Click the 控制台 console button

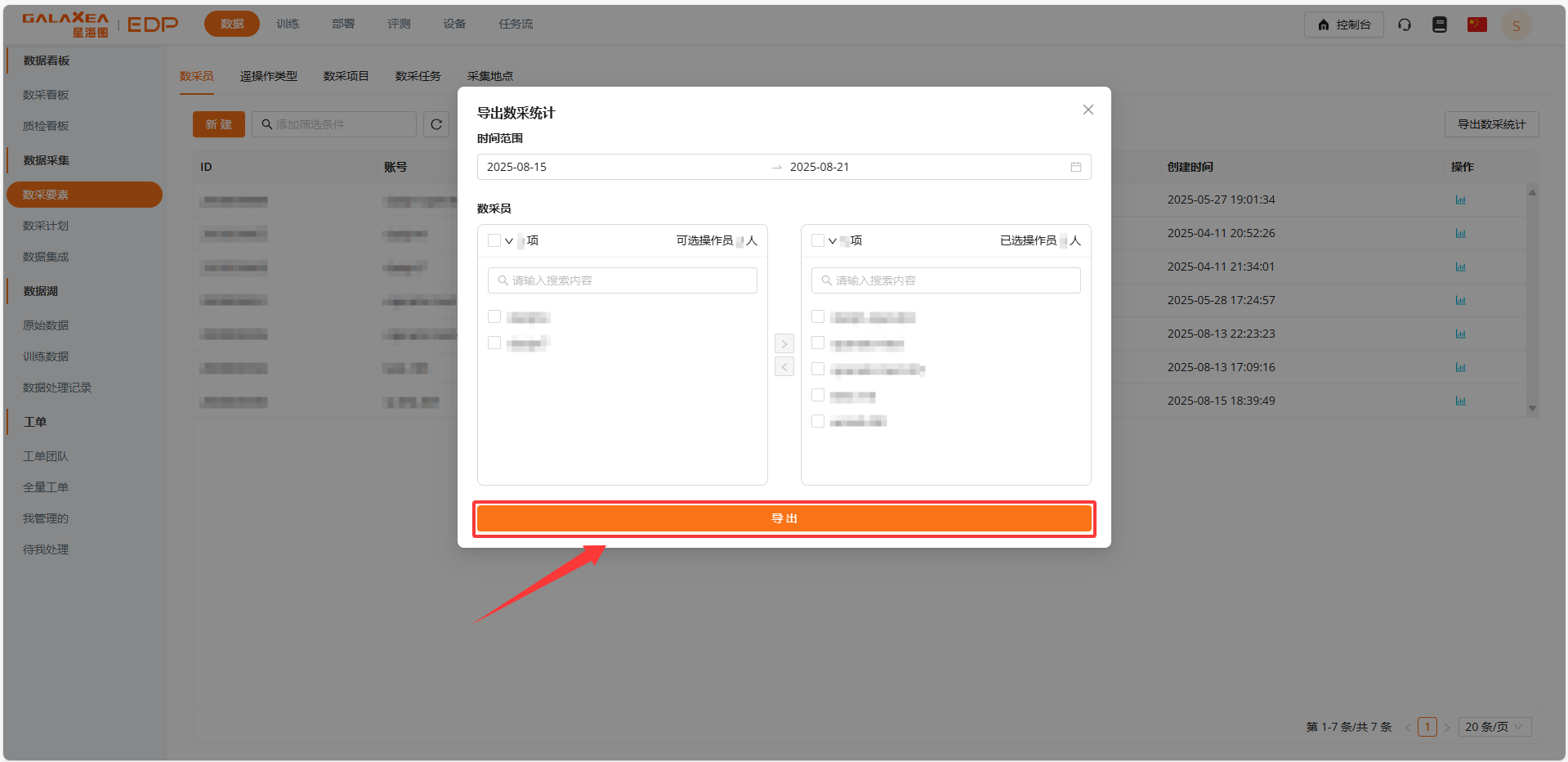(1343, 25)
